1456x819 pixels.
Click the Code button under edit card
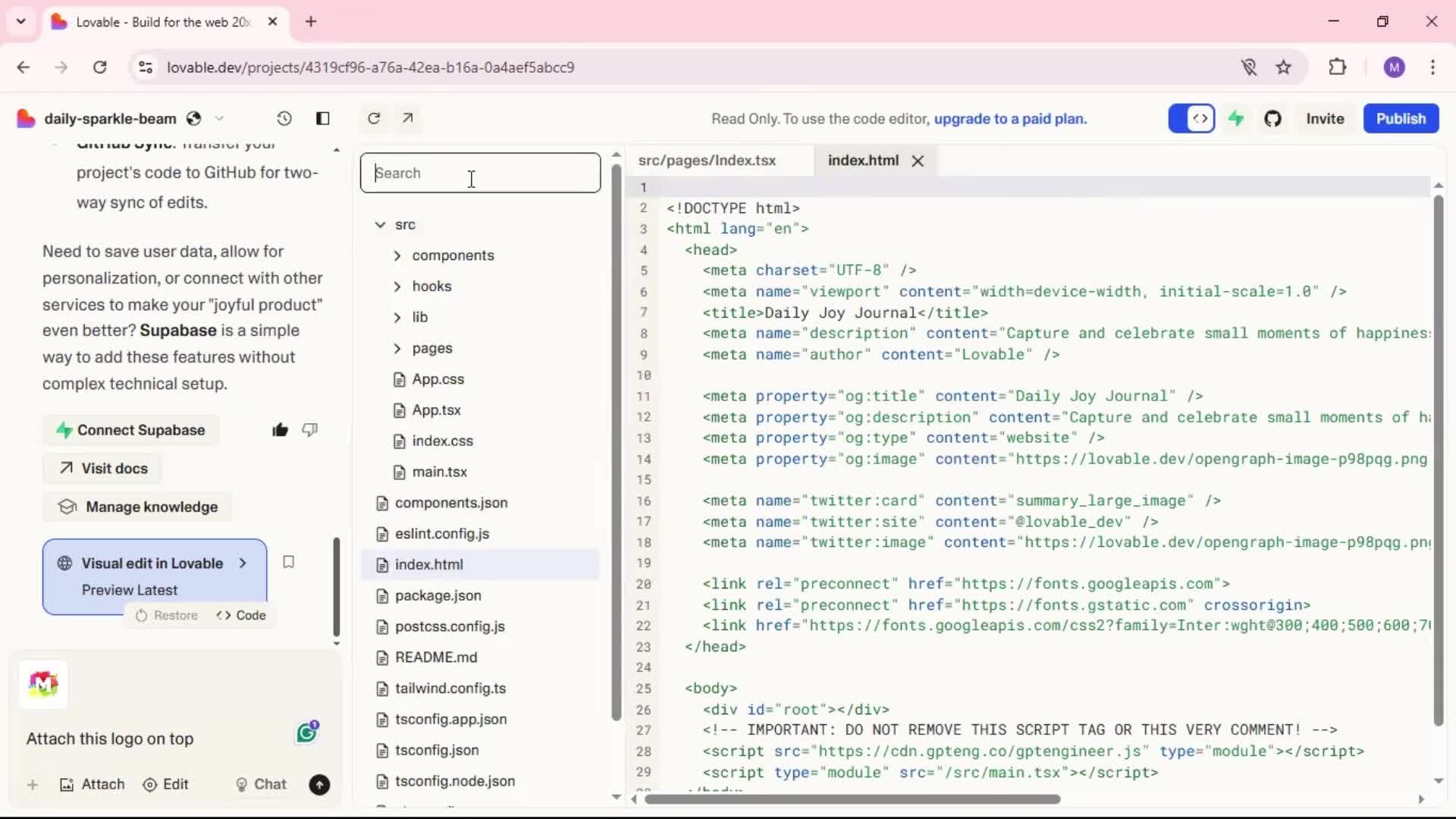[x=241, y=616]
